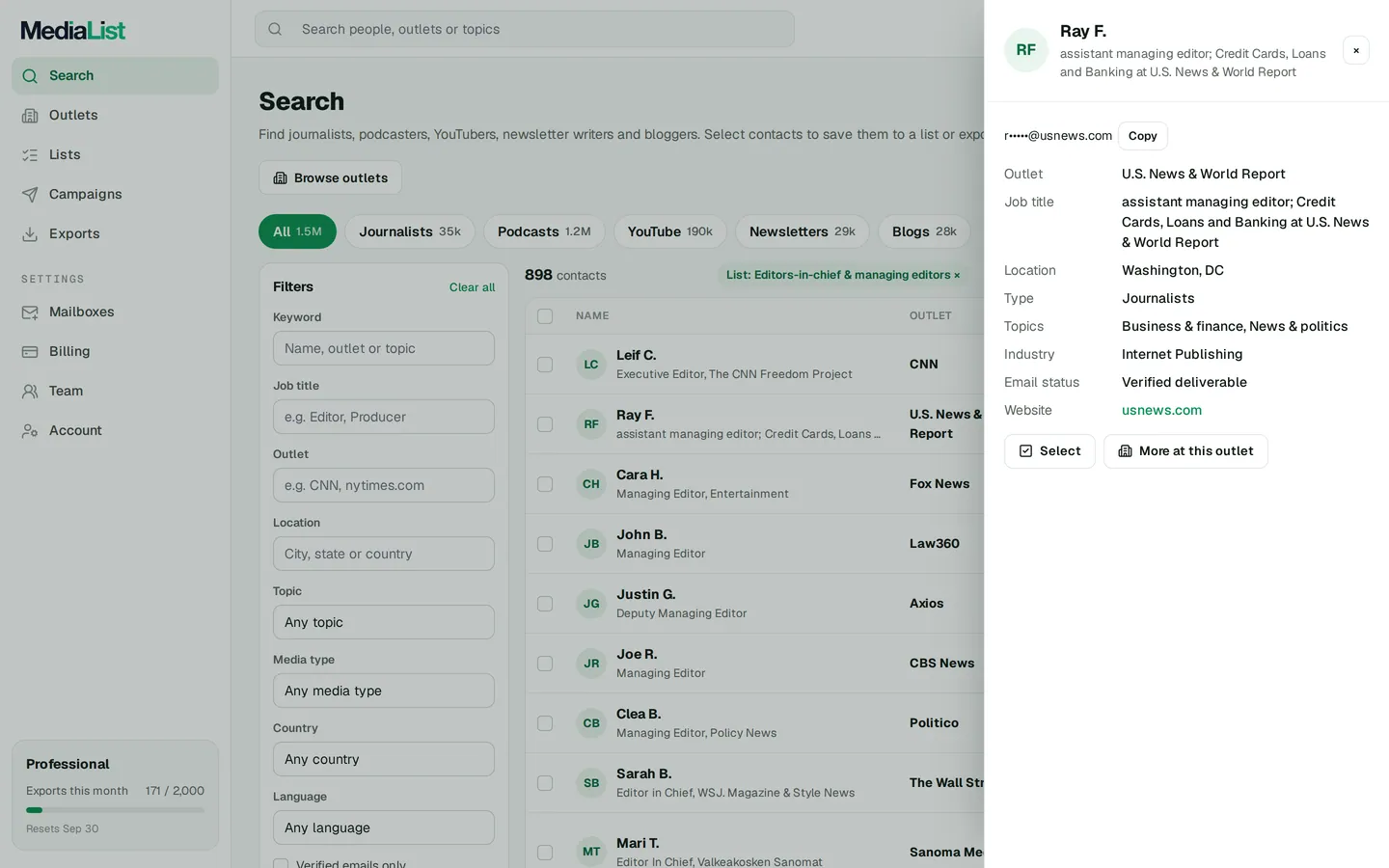Click the Lists checklist icon in sidebar
This screenshot has width=1389, height=868.
coord(30,155)
